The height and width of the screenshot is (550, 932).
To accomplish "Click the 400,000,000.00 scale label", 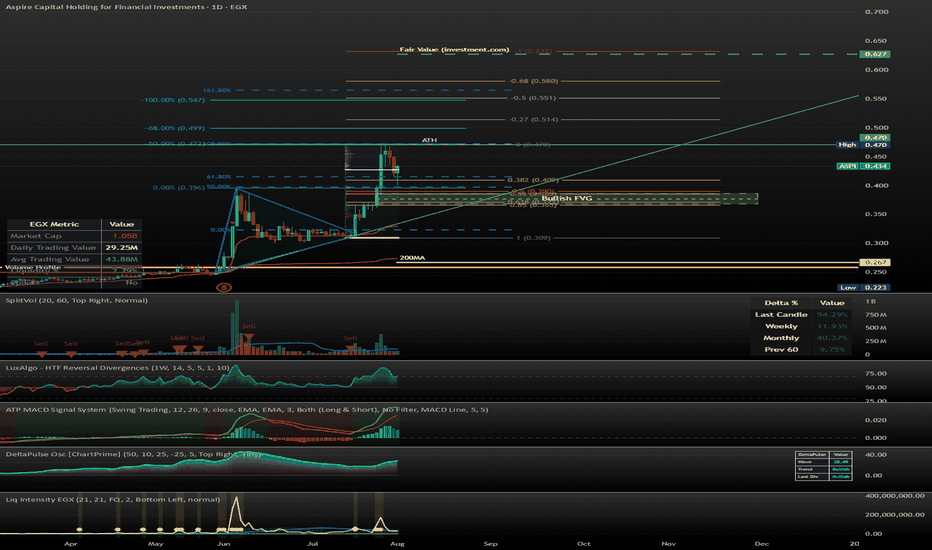I will point(895,495).
